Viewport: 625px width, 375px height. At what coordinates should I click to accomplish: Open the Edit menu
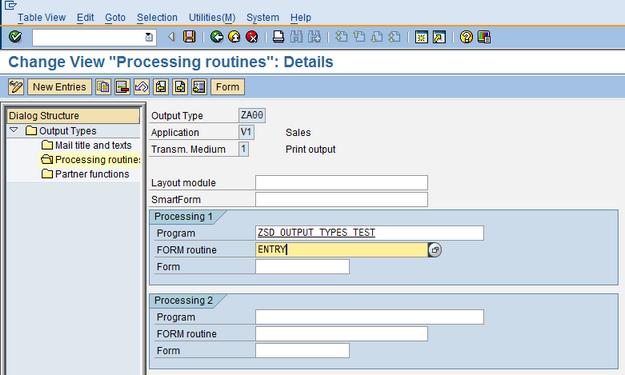[x=85, y=18]
